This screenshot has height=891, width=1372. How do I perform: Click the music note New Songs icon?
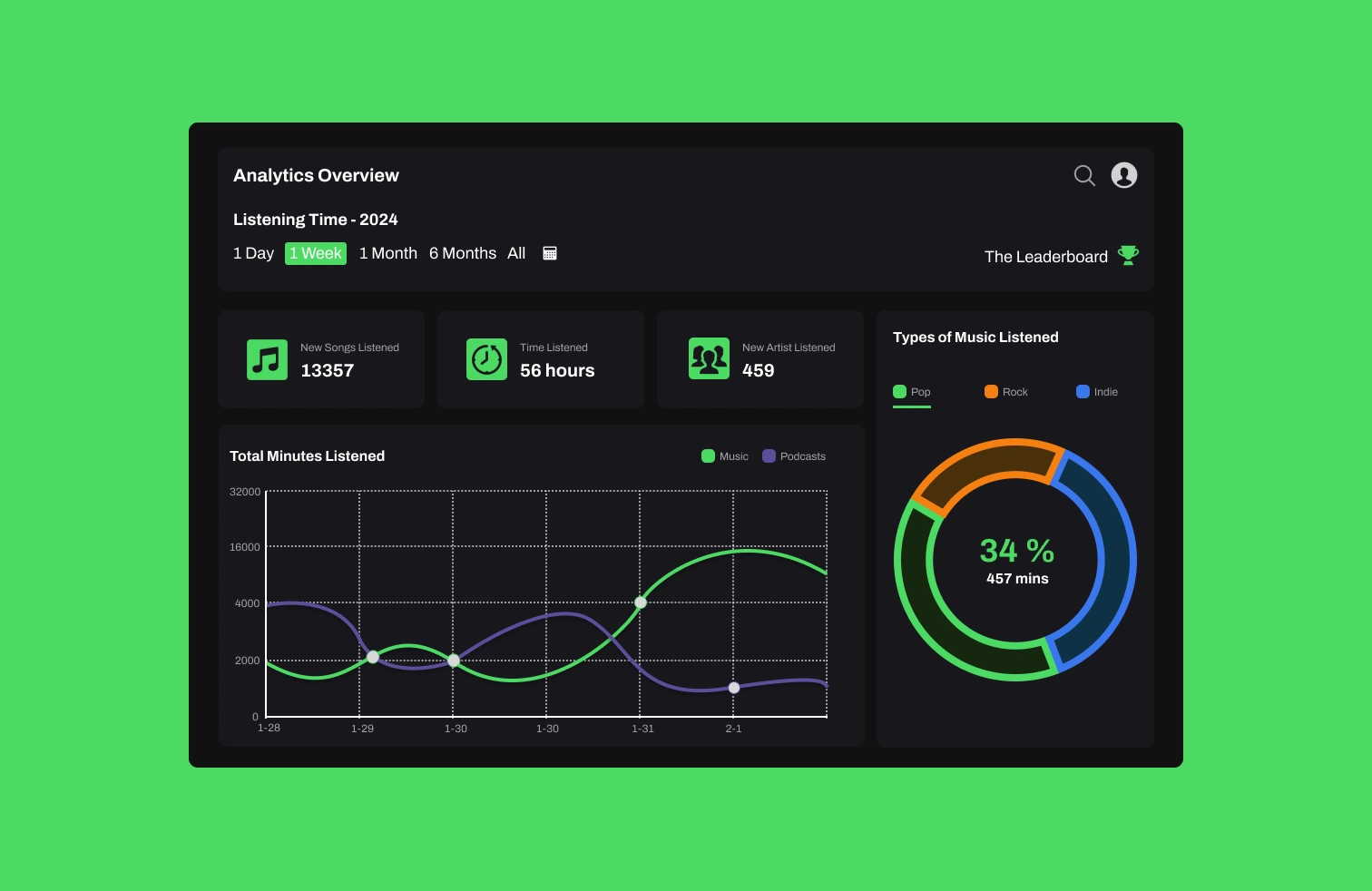click(x=267, y=359)
